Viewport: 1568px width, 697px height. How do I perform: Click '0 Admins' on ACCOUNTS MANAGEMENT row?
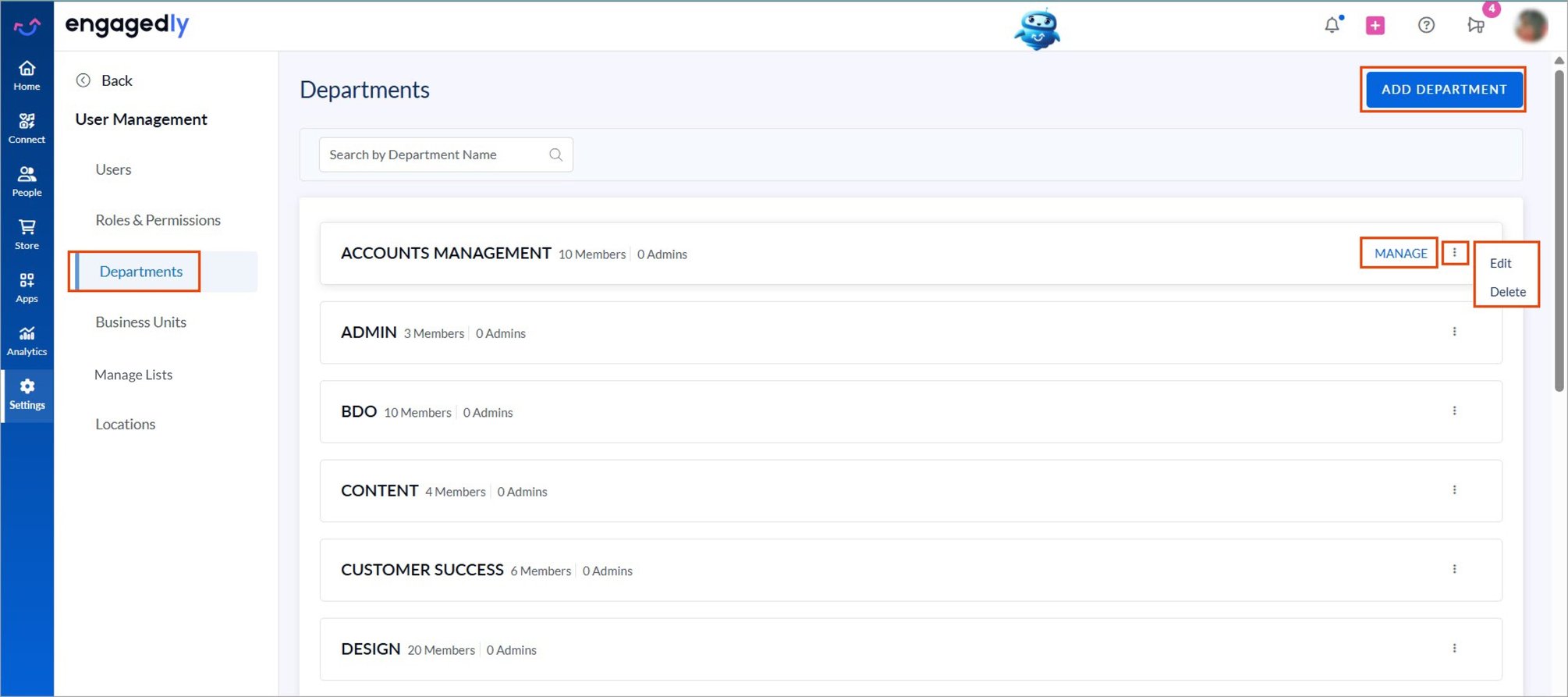pyautogui.click(x=662, y=254)
